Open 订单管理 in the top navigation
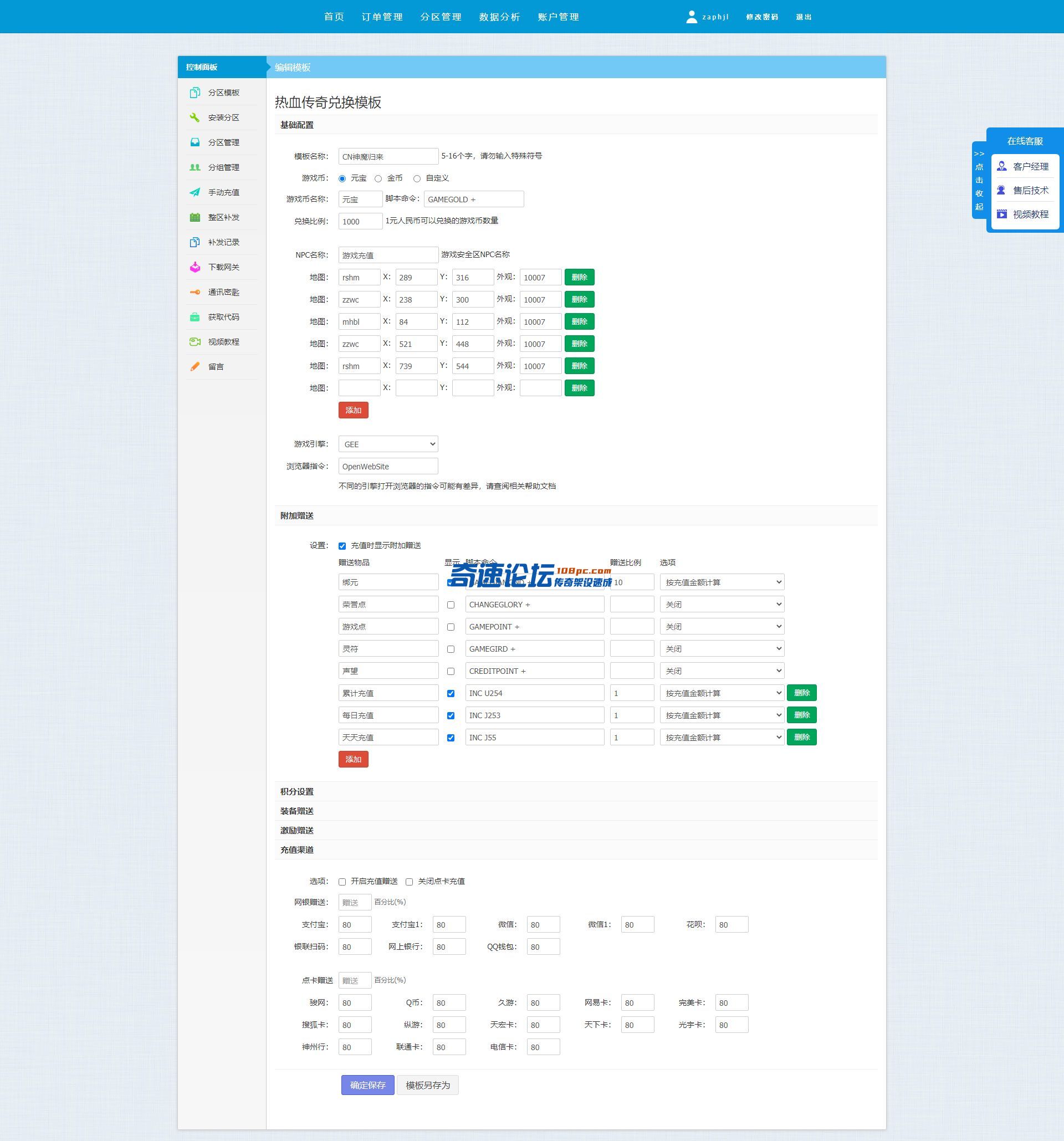Screen dimensions: 1064x1141 coord(382,17)
